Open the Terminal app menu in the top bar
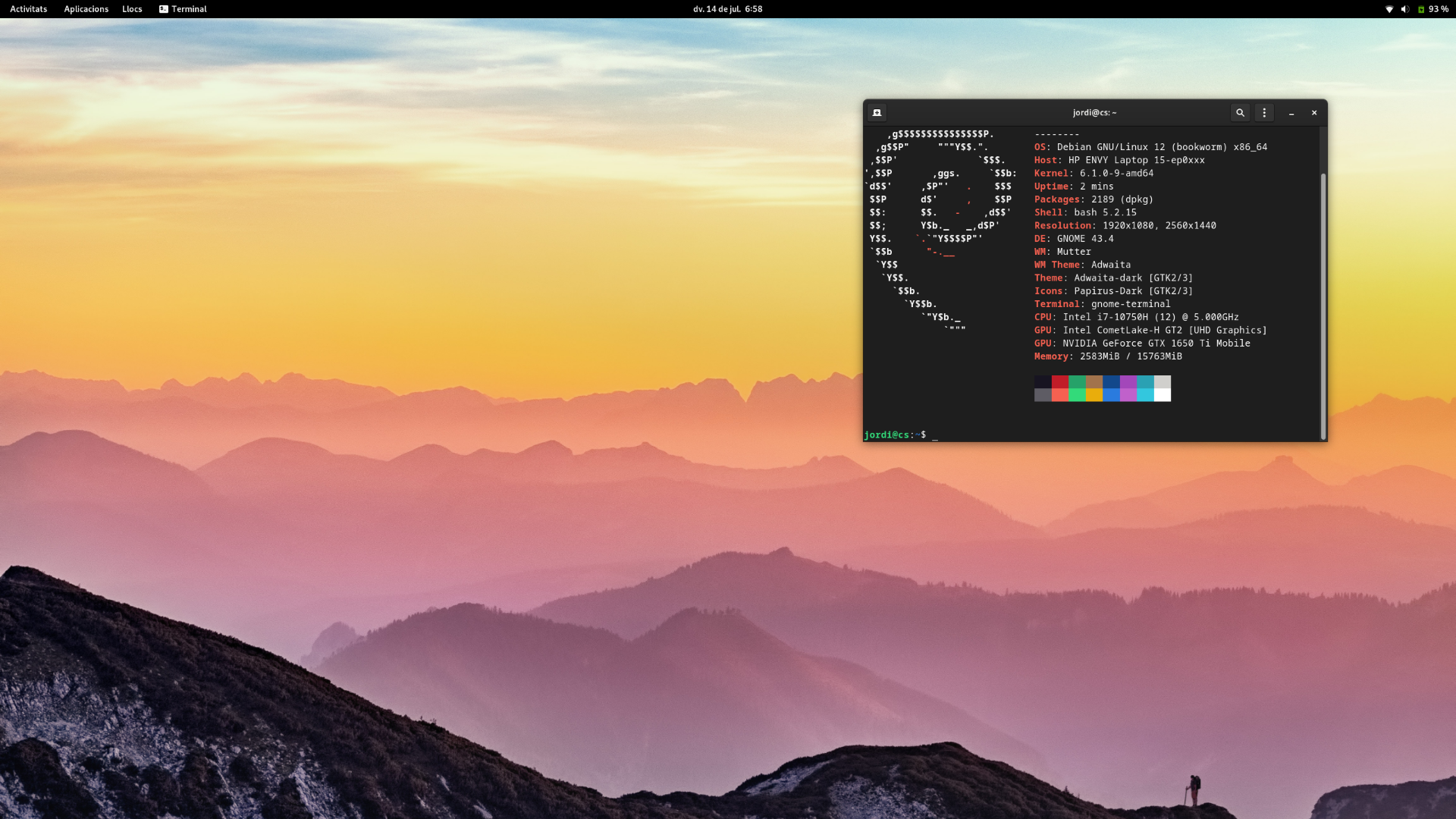This screenshot has height=819, width=1456. point(183,9)
